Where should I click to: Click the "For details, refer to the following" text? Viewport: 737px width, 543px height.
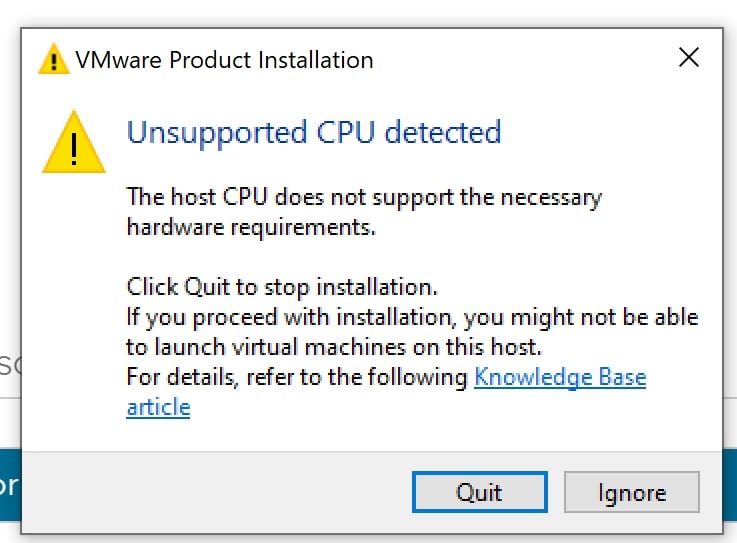click(297, 378)
